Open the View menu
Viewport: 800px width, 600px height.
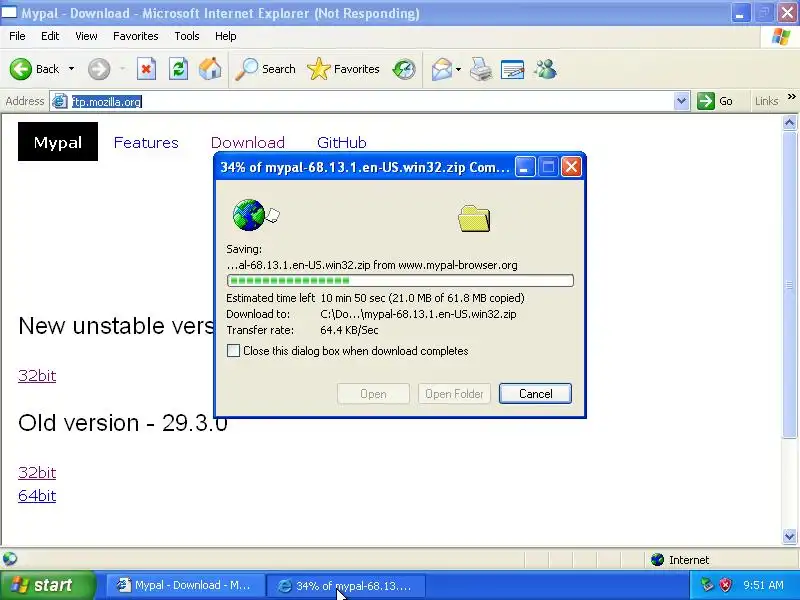pos(86,36)
